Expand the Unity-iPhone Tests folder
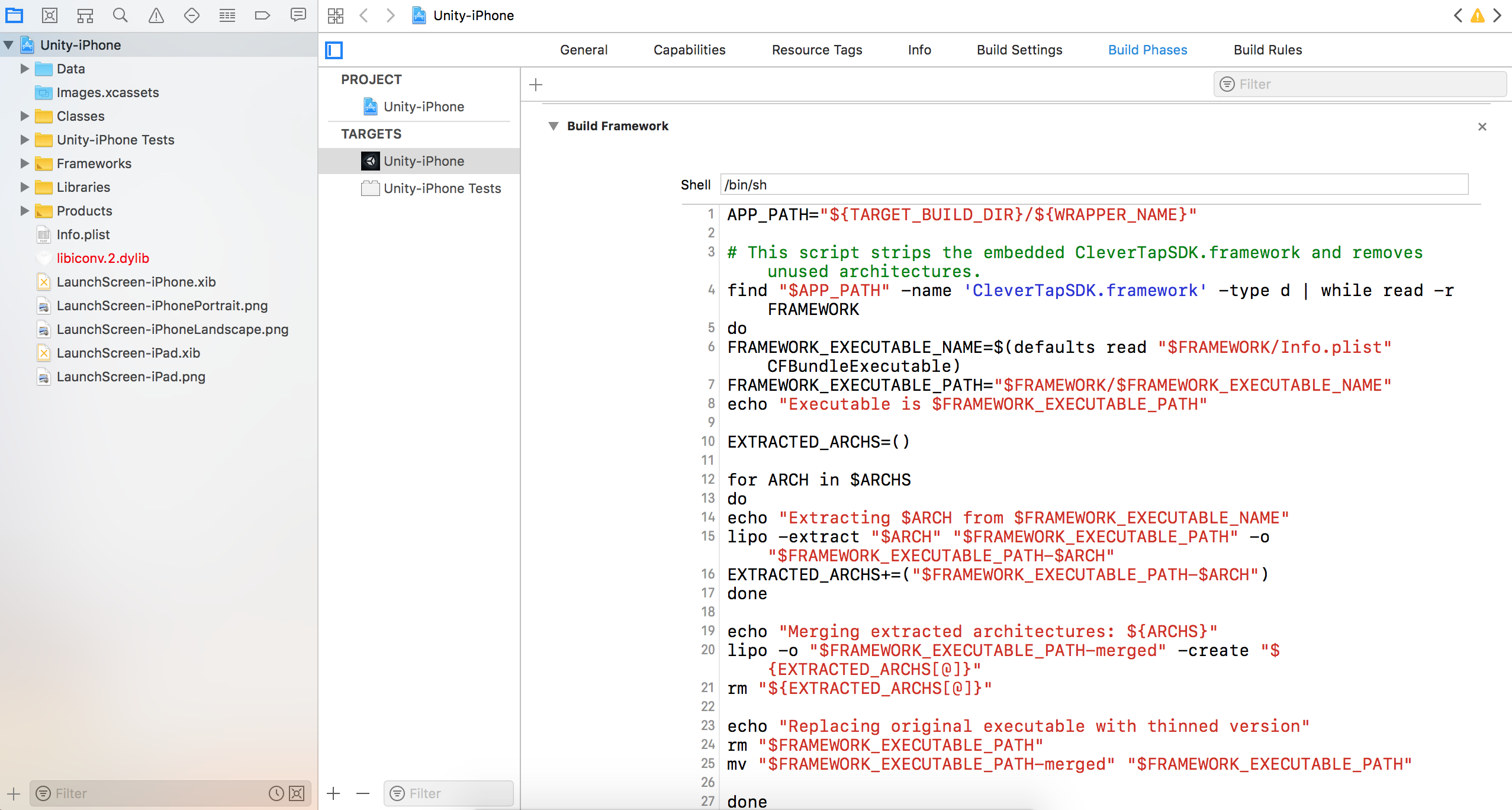This screenshot has width=1512, height=810. point(24,140)
